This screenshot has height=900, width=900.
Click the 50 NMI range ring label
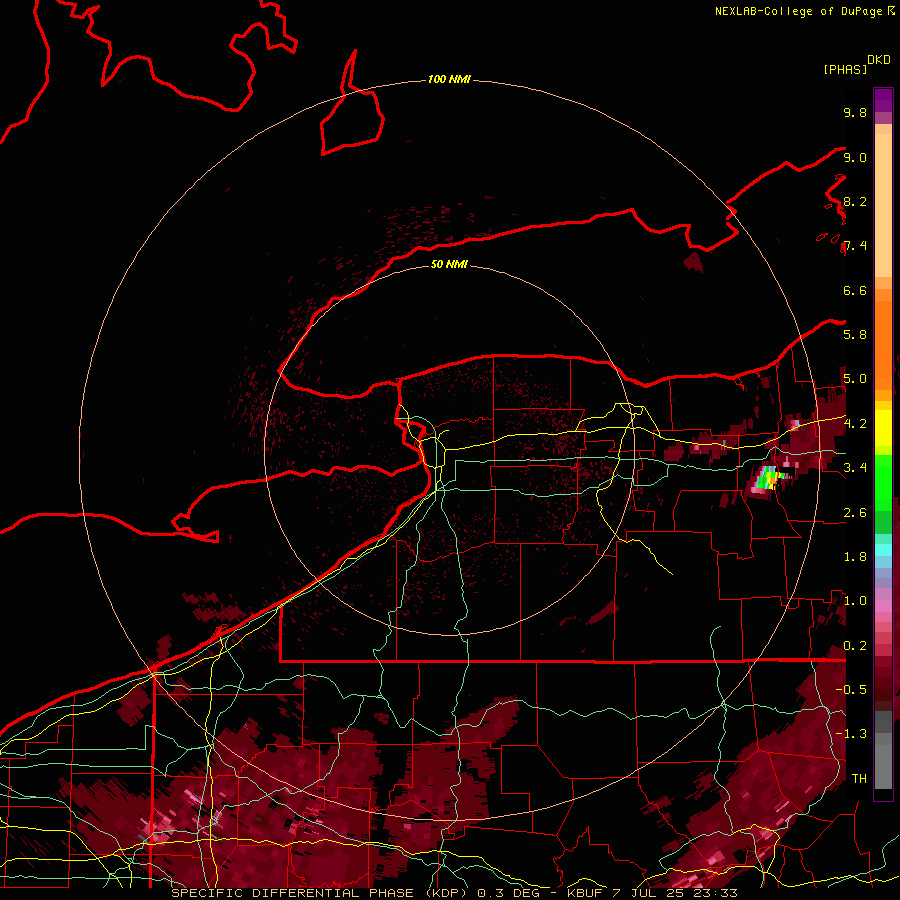pyautogui.click(x=449, y=264)
